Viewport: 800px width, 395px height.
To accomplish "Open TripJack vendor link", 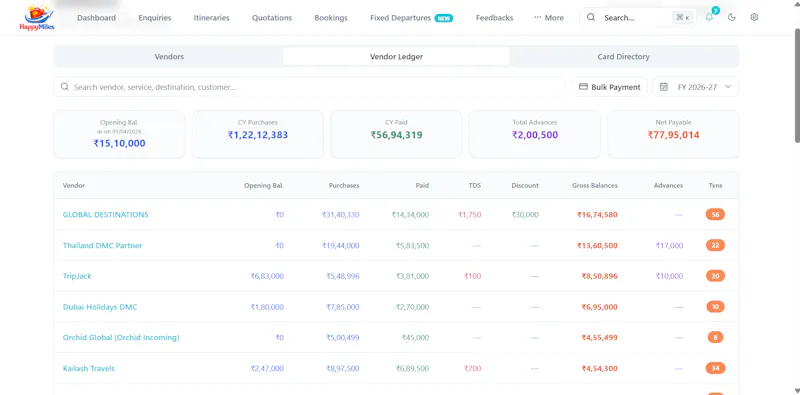I will [77, 276].
